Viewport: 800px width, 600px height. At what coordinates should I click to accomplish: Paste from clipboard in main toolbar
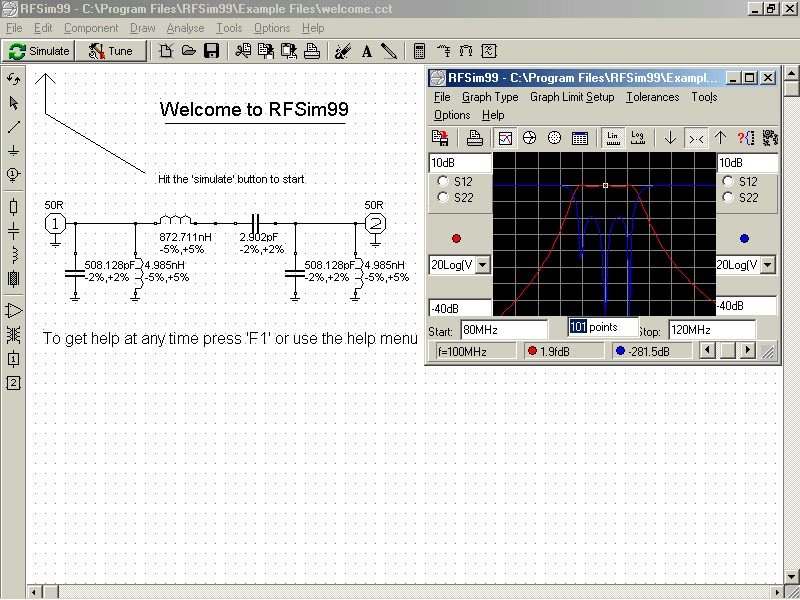(289, 51)
